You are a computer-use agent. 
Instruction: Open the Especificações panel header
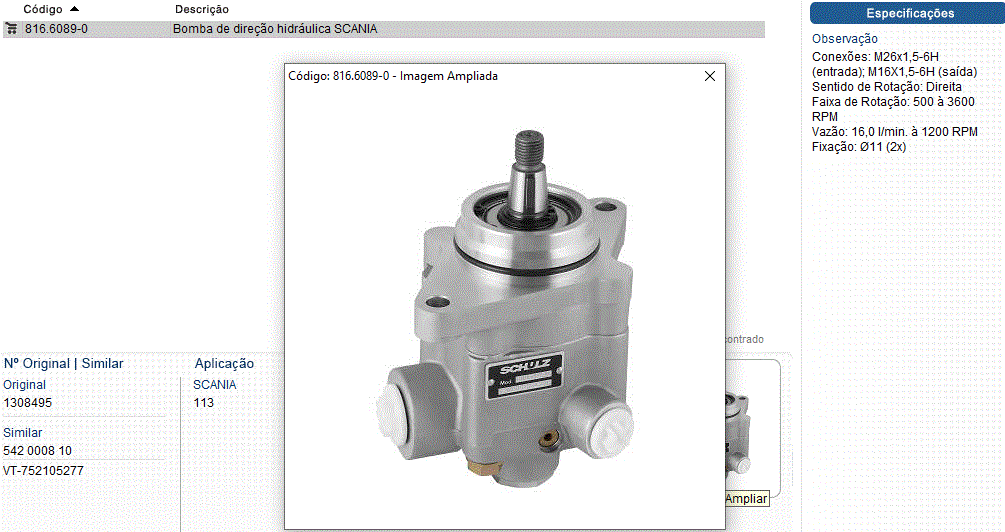click(909, 13)
